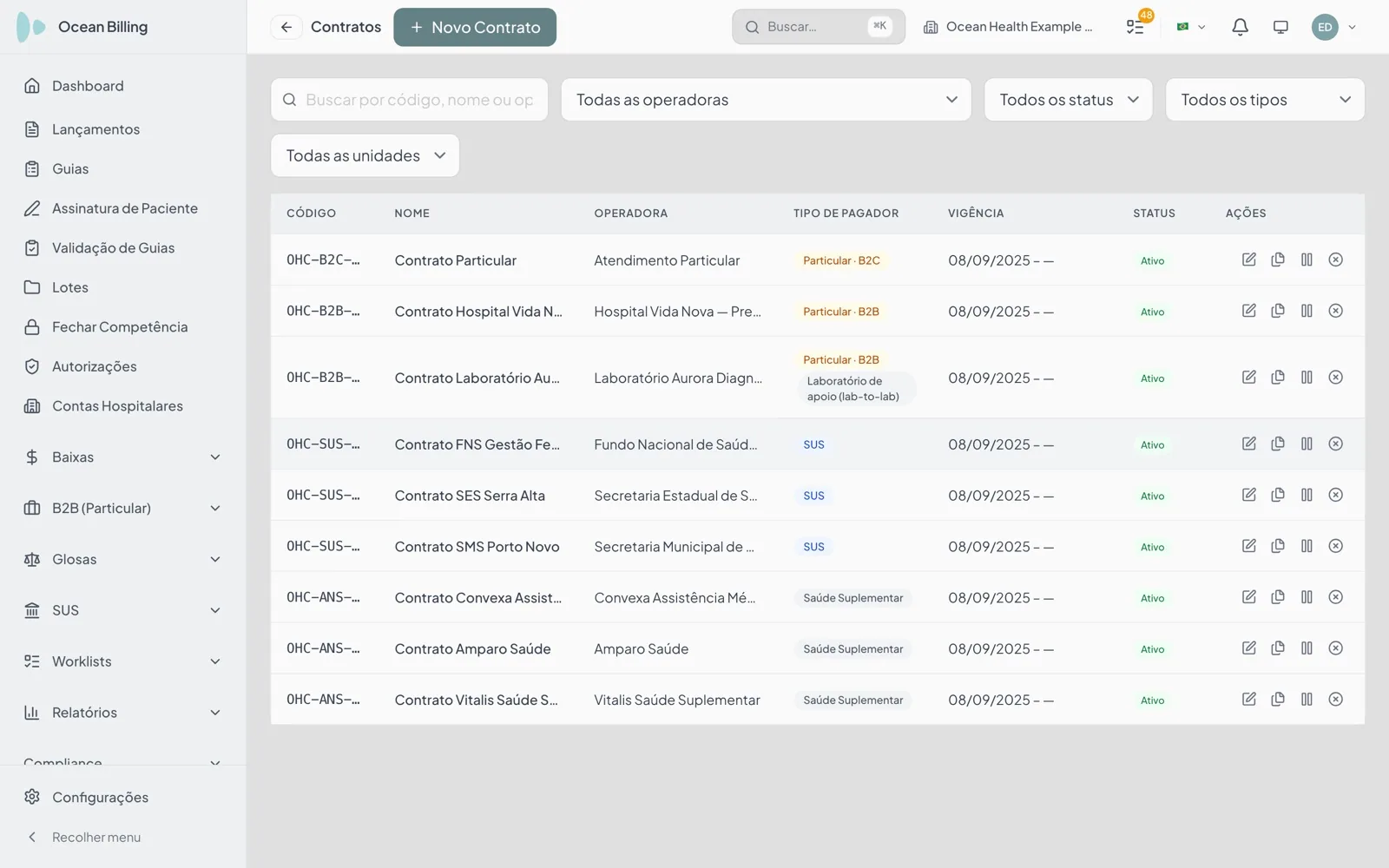
Task: Click Recolher menu to collapse sidebar
Action: click(x=122, y=838)
